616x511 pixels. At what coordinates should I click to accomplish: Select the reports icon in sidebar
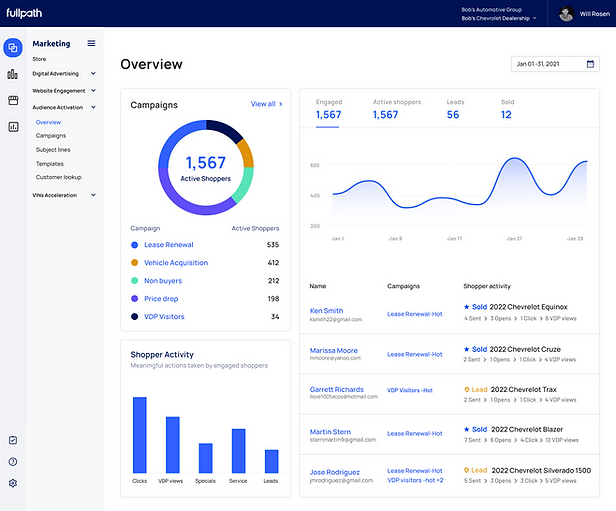[13, 126]
